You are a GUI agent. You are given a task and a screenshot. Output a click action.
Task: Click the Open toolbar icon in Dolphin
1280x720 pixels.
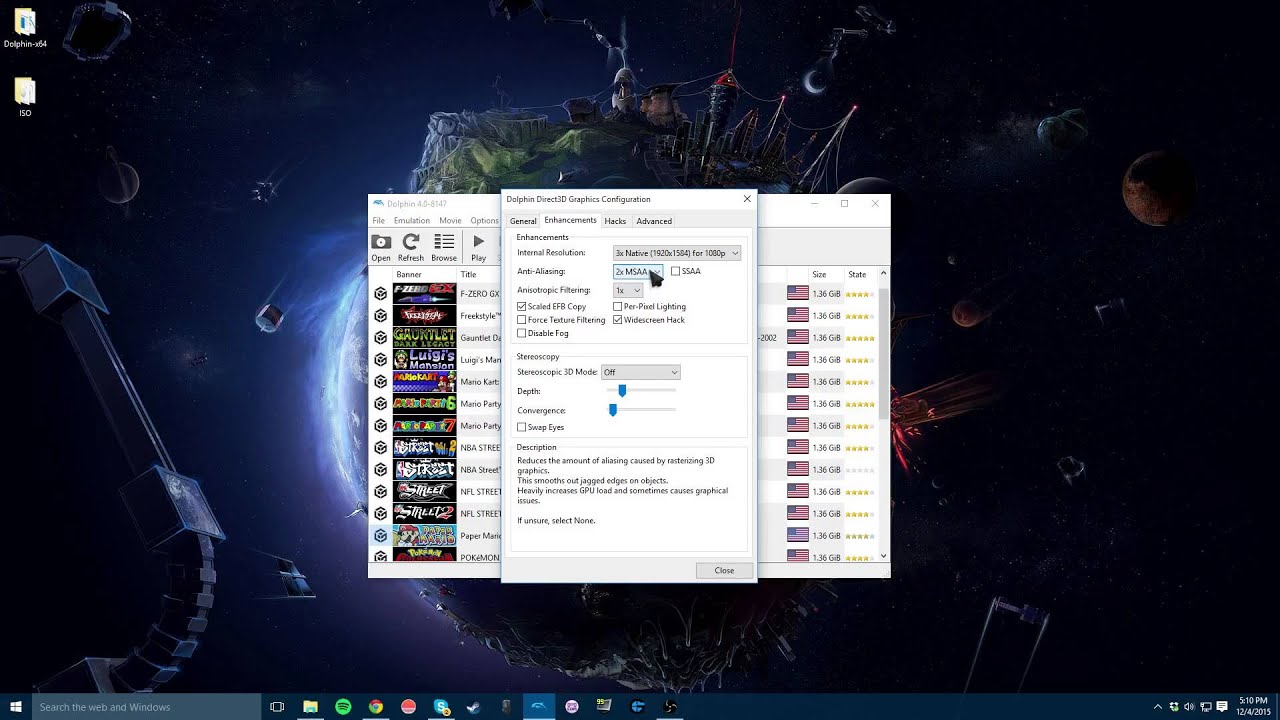381,247
